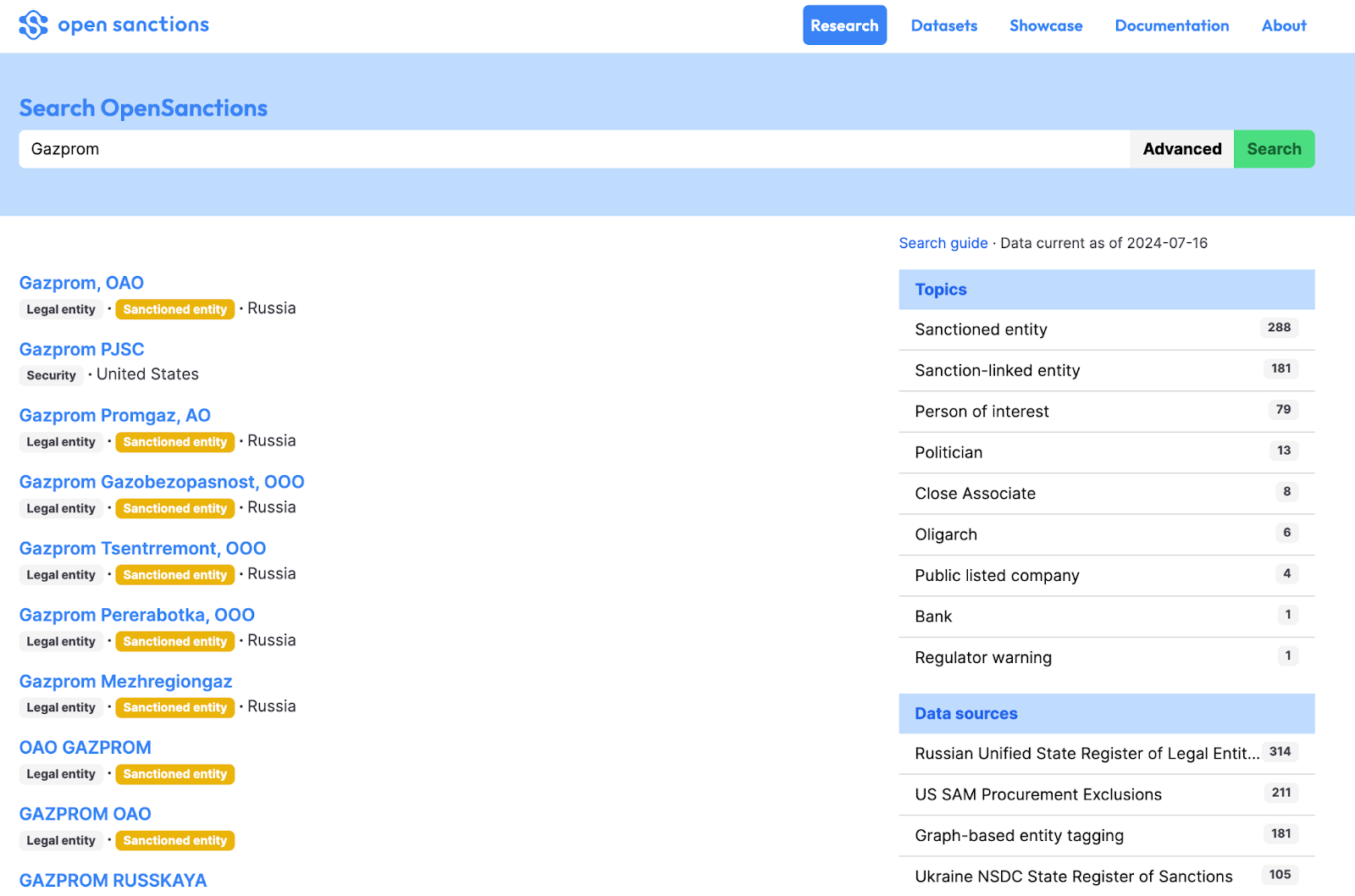Click the Advanced search button
Image resolution: width=1355 pixels, height=896 pixels.
point(1181,149)
